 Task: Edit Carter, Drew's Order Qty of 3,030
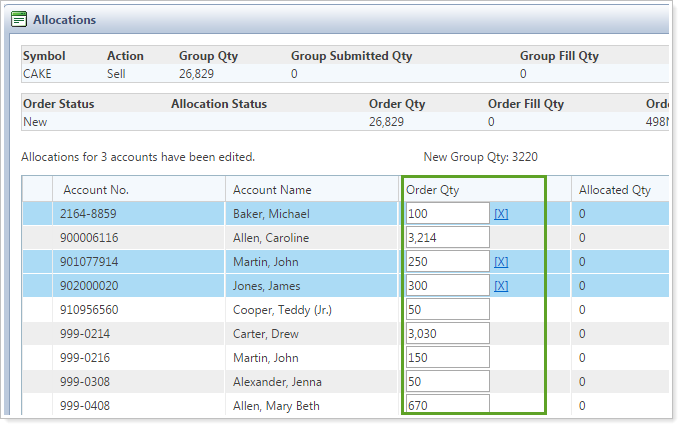(447, 334)
